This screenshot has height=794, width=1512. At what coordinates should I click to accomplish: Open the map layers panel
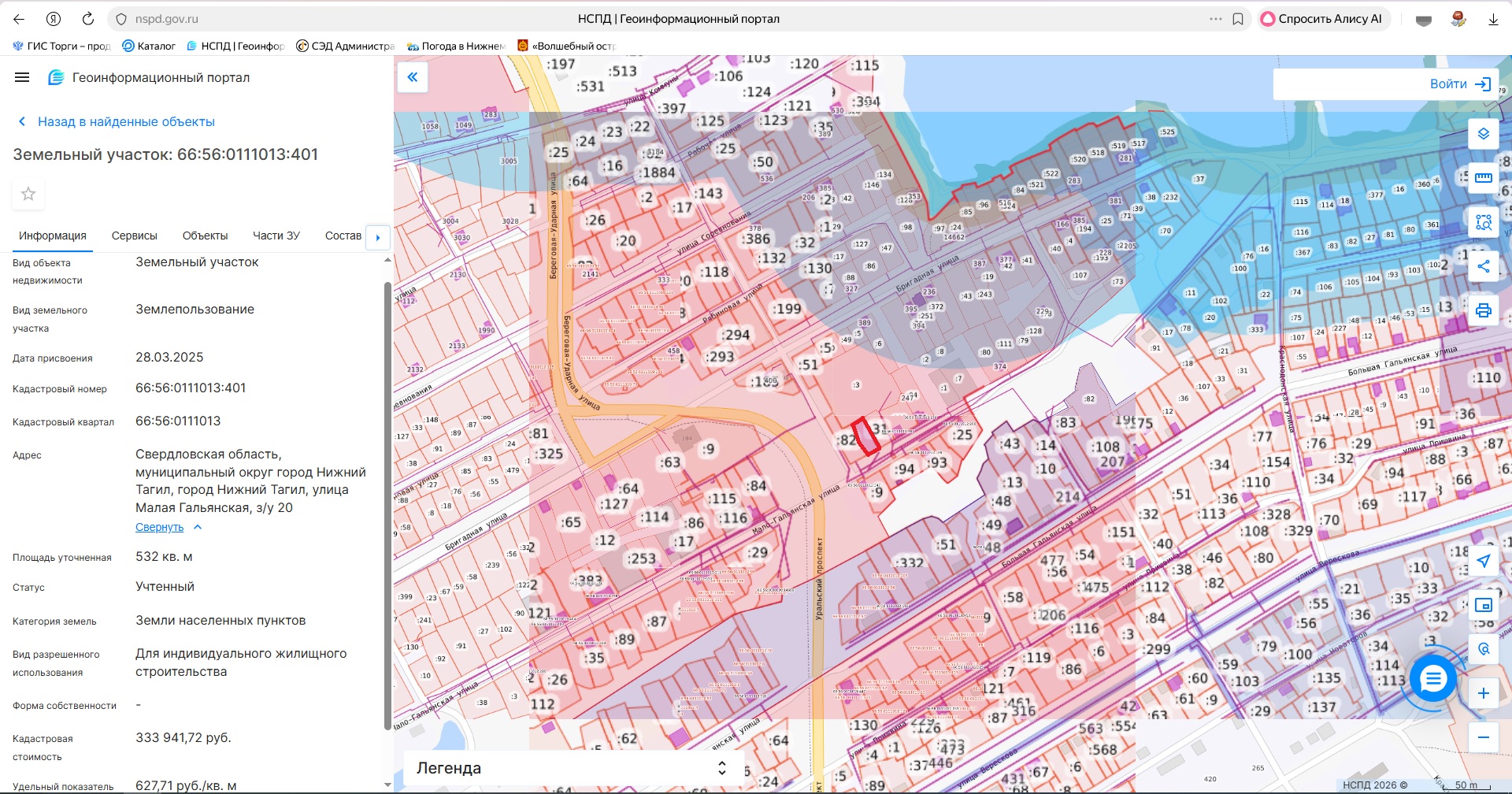click(1483, 134)
